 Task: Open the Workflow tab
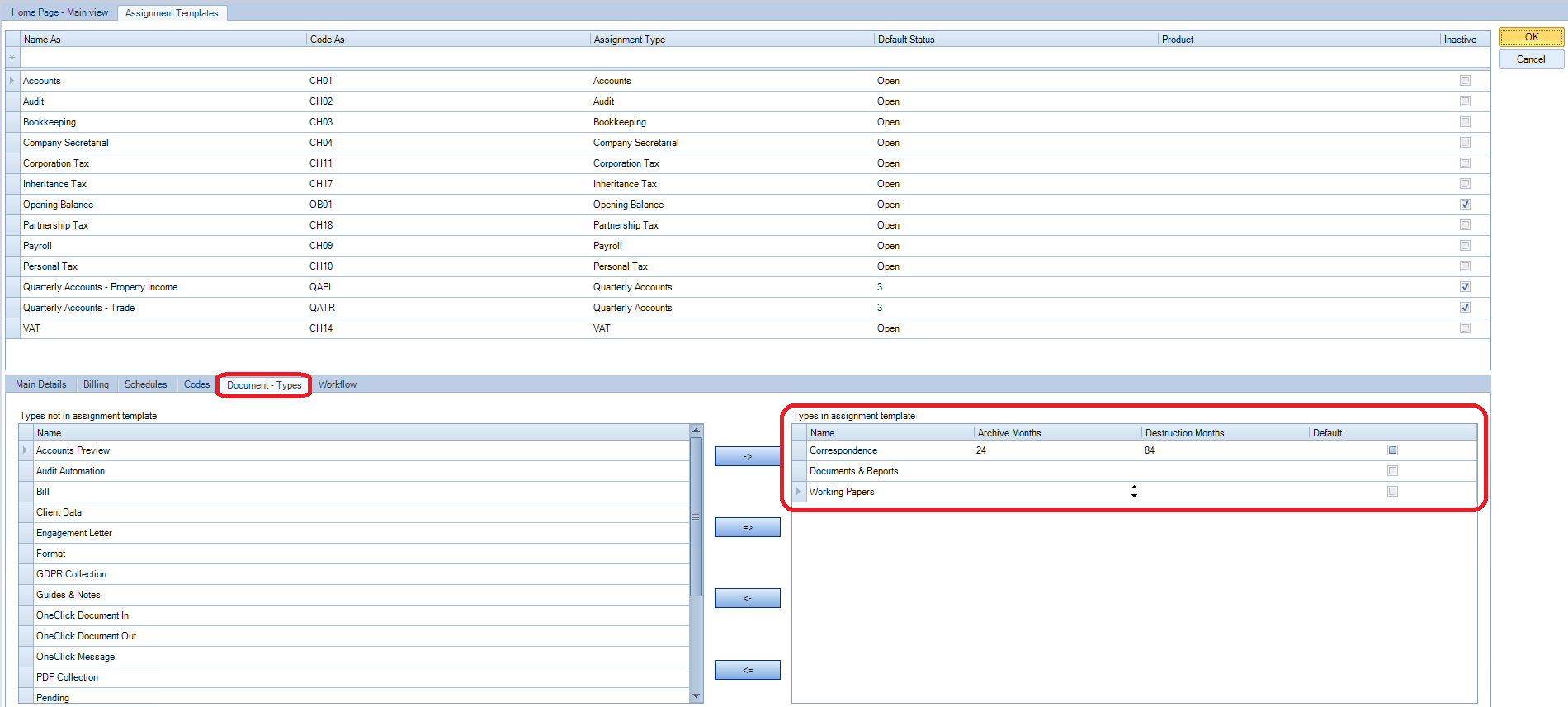(338, 384)
